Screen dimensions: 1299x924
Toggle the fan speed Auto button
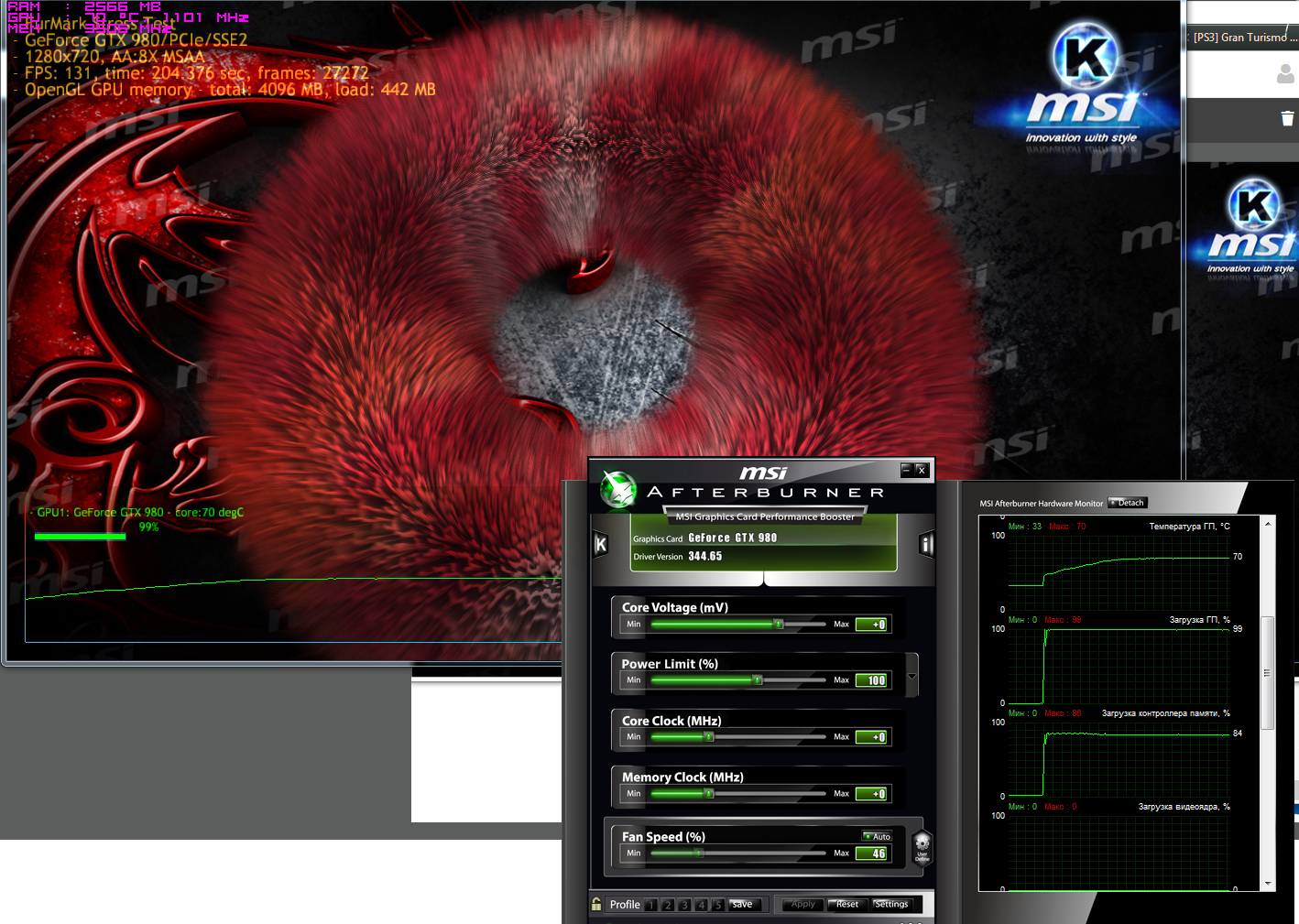pos(877,836)
